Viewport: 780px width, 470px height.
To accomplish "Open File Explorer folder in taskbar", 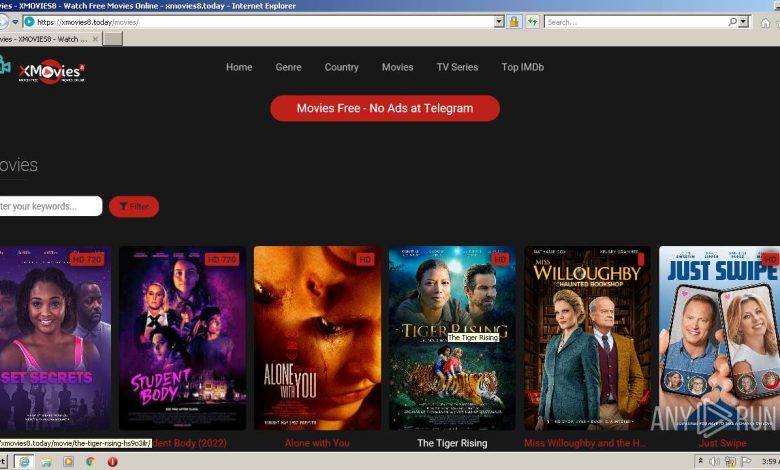I will 46,462.
